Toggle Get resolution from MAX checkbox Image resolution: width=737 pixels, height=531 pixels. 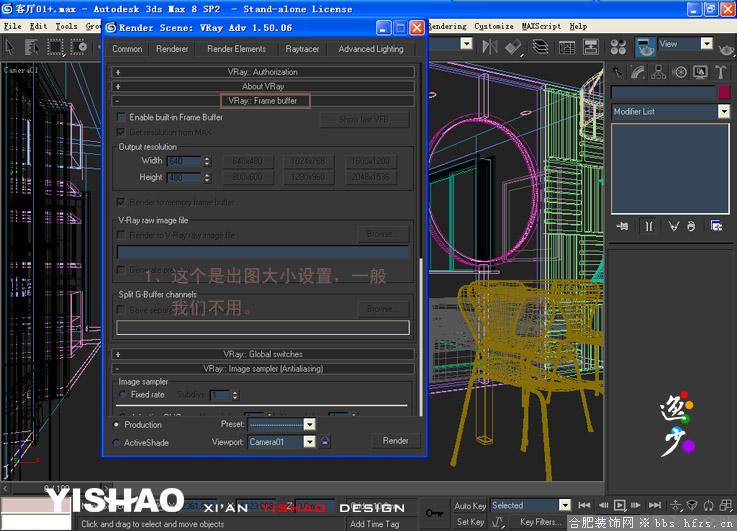121,132
